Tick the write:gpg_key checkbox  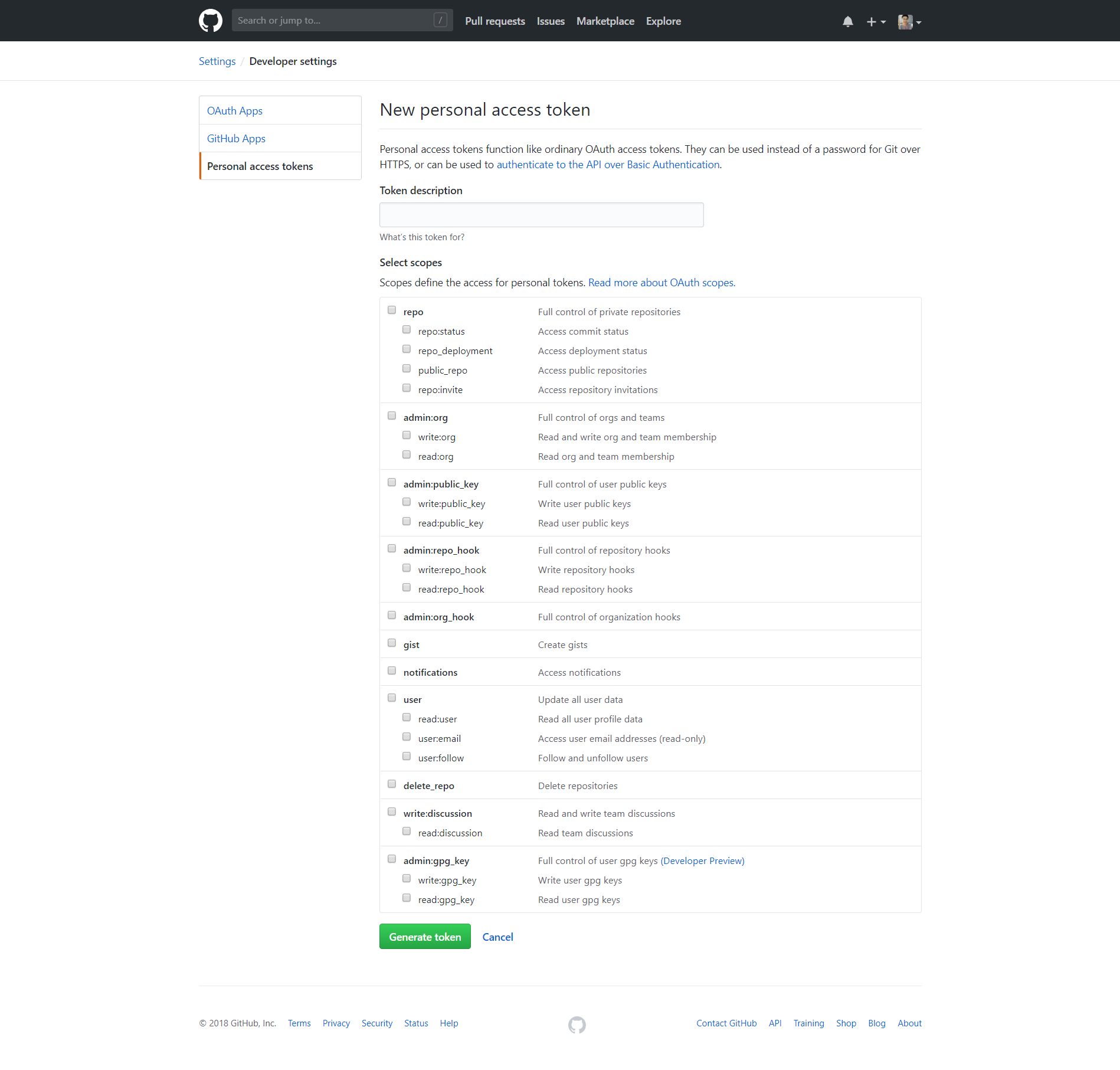click(x=407, y=879)
